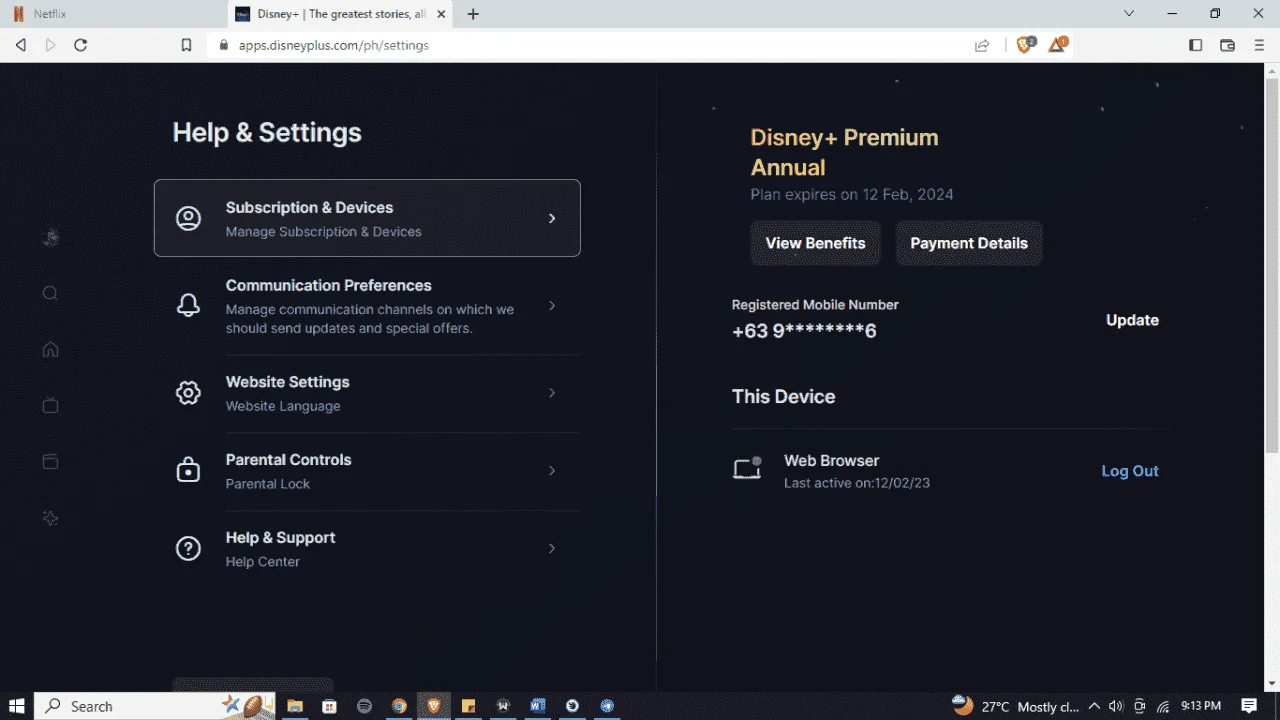Click the 'Help & Settings' heading
The height and width of the screenshot is (720, 1280).
(267, 133)
